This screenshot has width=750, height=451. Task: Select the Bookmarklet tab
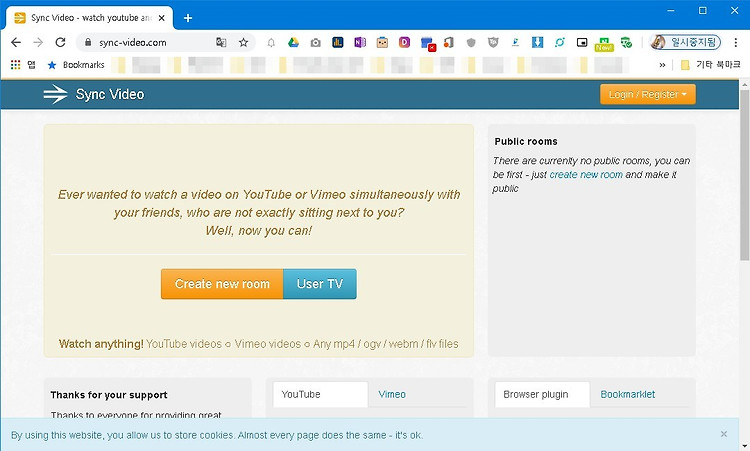pyautogui.click(x=628, y=395)
